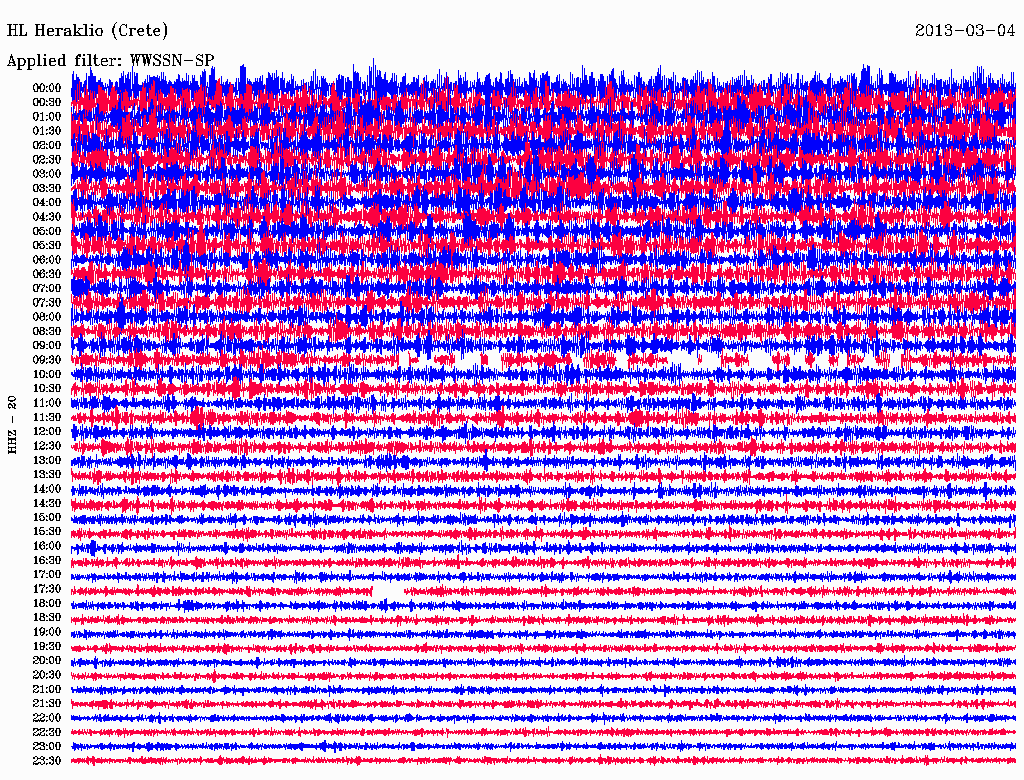Image resolution: width=1024 pixels, height=780 pixels.
Task: Click the 23:30 time label
Action: click(x=47, y=761)
